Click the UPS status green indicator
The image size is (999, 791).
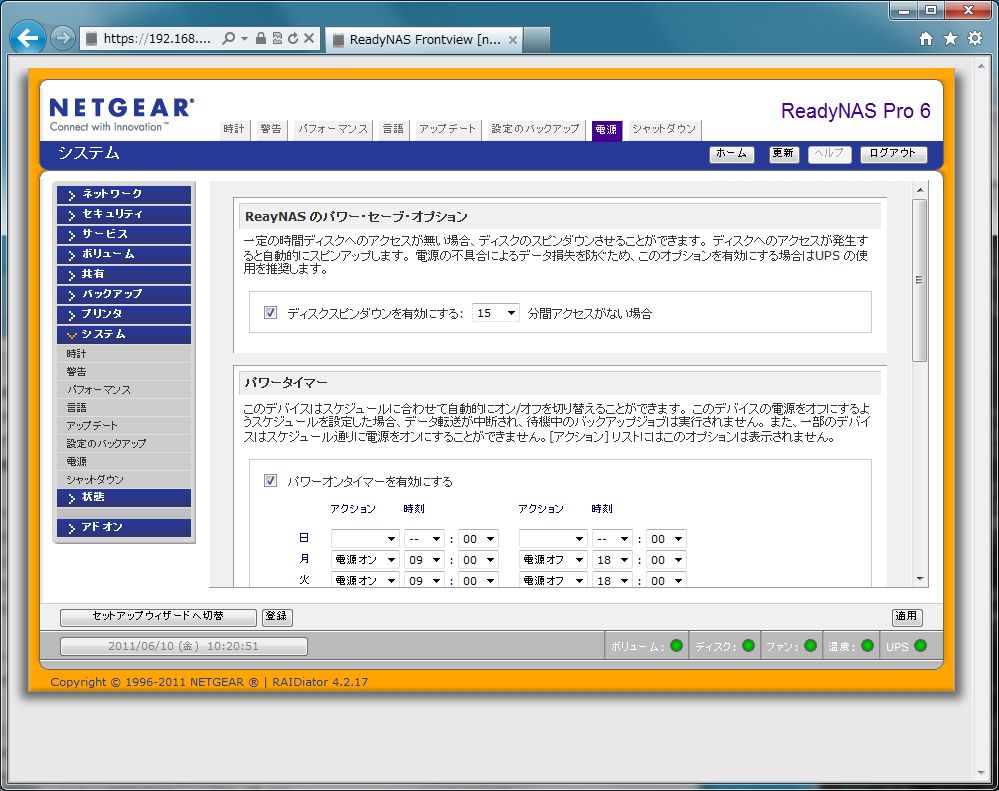tap(920, 646)
